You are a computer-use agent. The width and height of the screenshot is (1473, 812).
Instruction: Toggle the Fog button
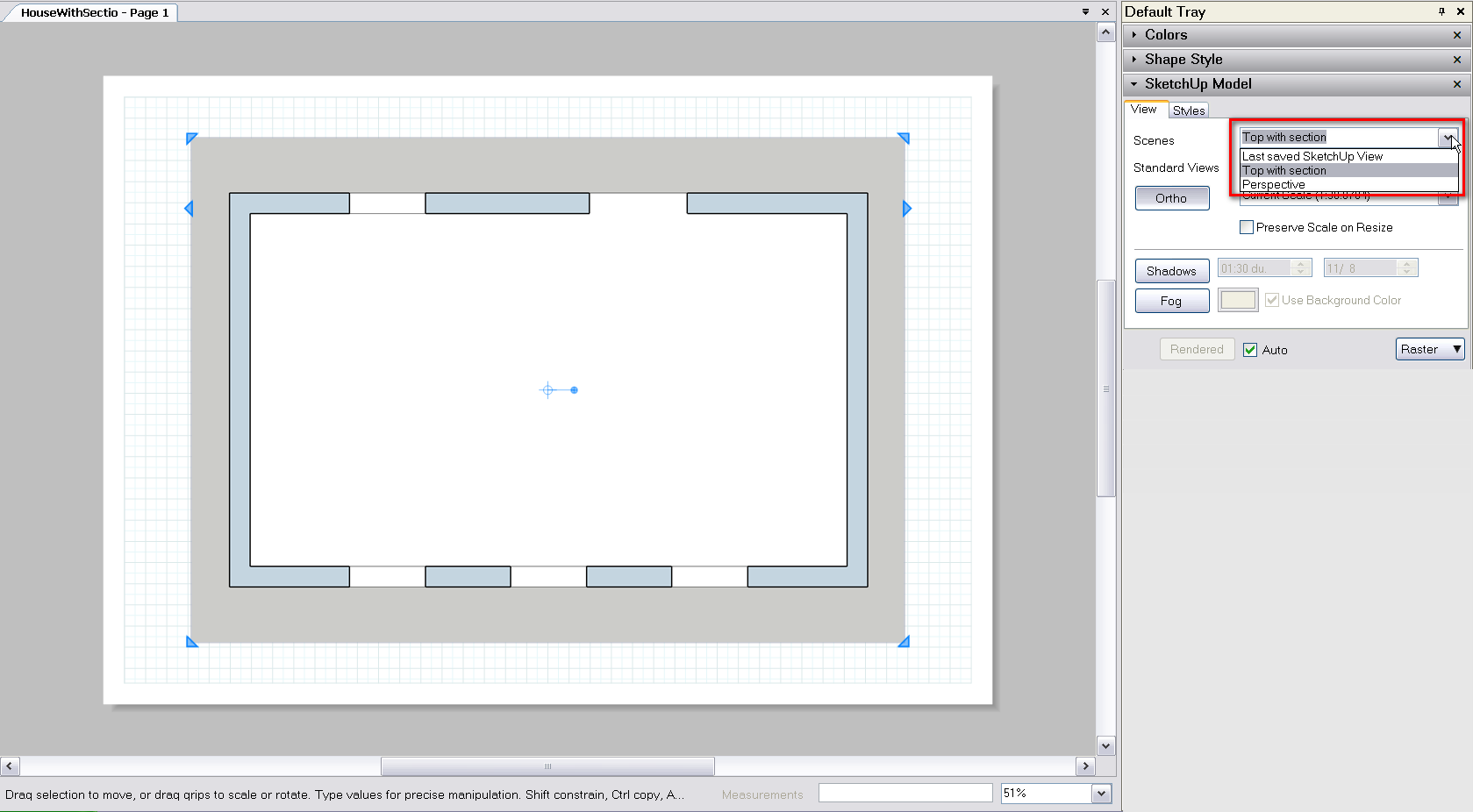1172,301
